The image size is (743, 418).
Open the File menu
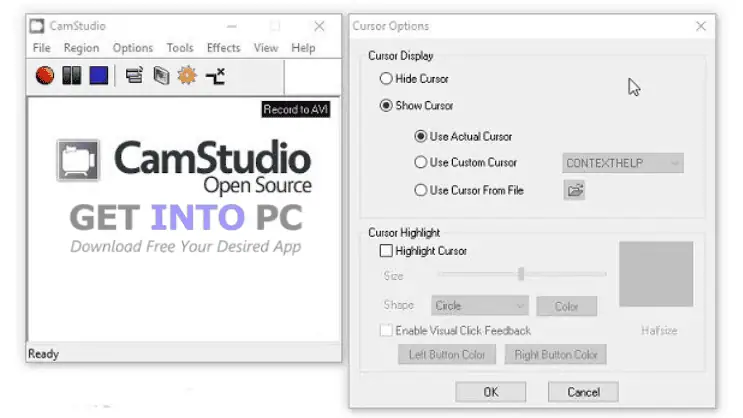pos(42,48)
